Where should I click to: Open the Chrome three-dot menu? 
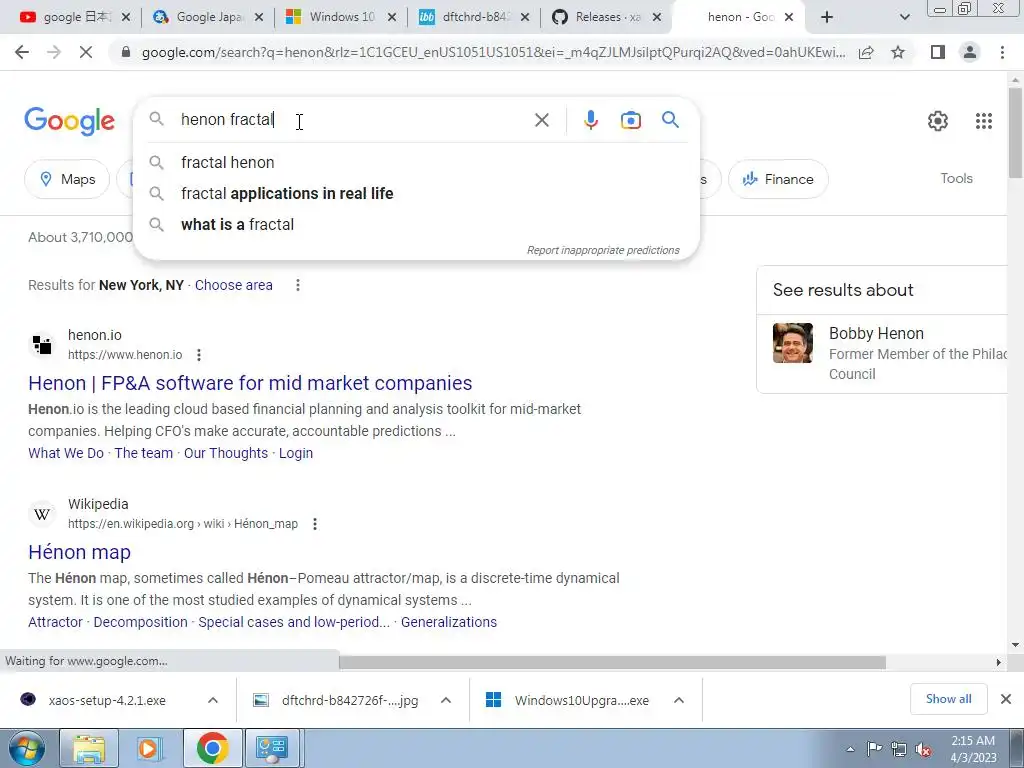pos(1002,52)
